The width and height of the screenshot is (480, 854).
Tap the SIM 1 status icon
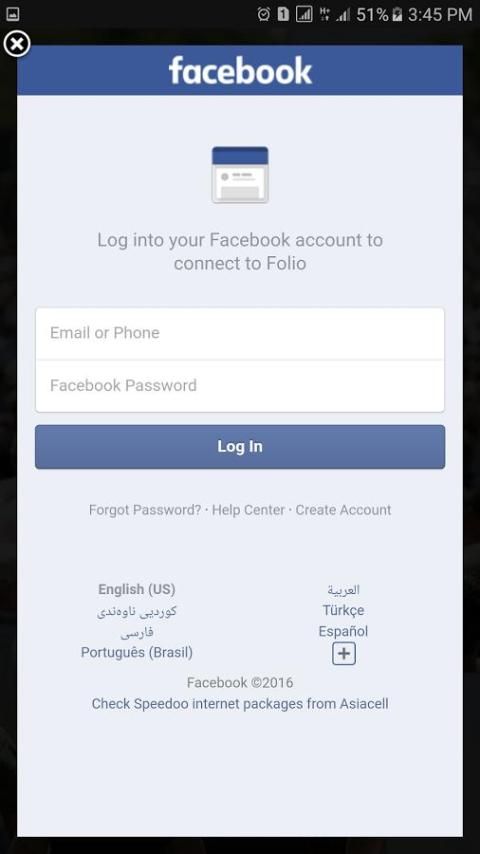pos(283,14)
